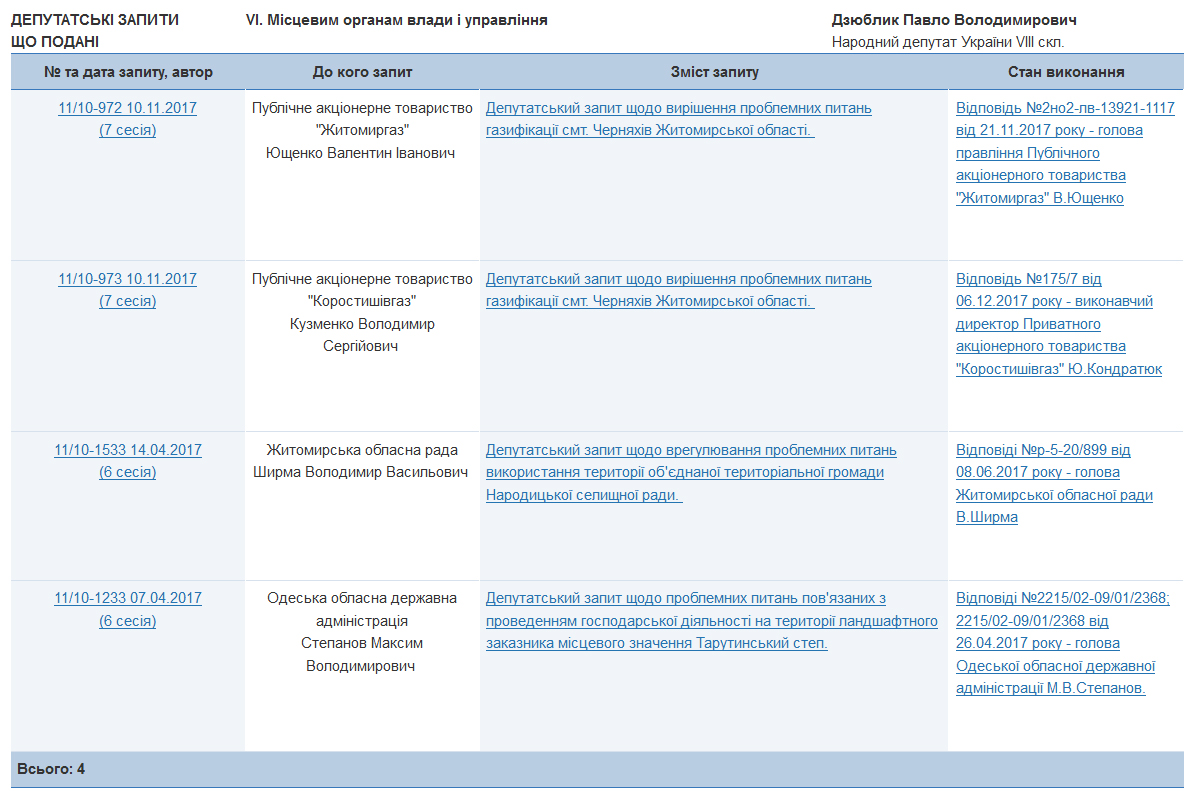The height and width of the screenshot is (791, 1189).
Task: Select the "Стан виконання" column header
Action: (x=1066, y=72)
